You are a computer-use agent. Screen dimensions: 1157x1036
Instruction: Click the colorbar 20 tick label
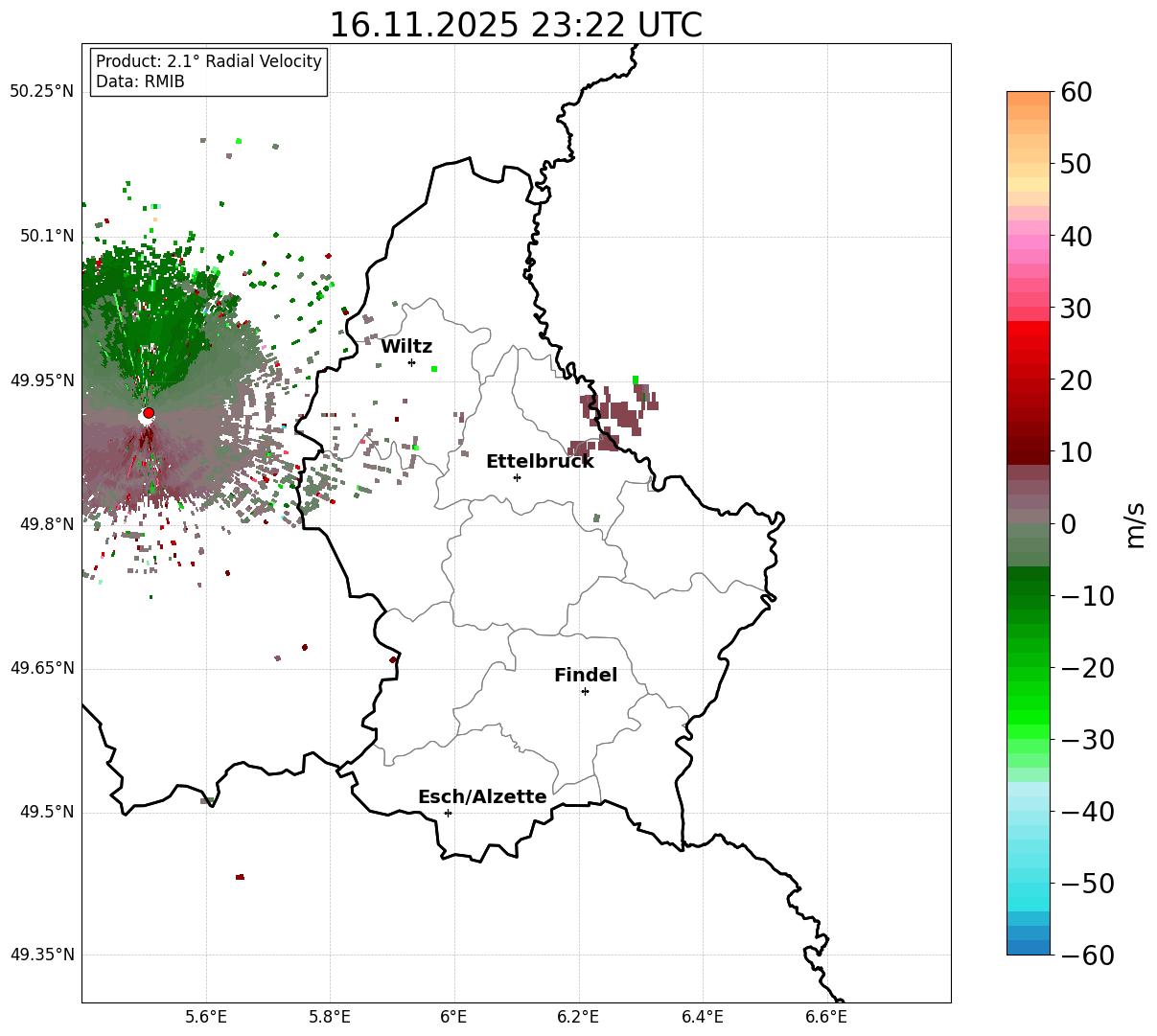(1076, 380)
